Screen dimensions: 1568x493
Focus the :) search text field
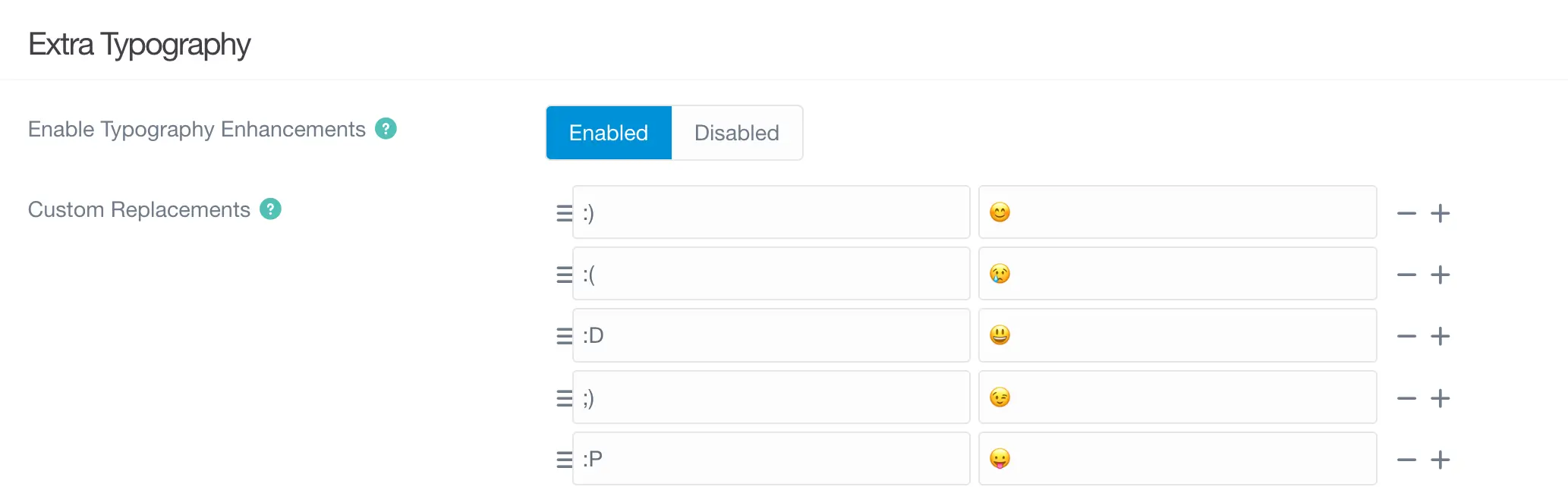[x=771, y=212]
